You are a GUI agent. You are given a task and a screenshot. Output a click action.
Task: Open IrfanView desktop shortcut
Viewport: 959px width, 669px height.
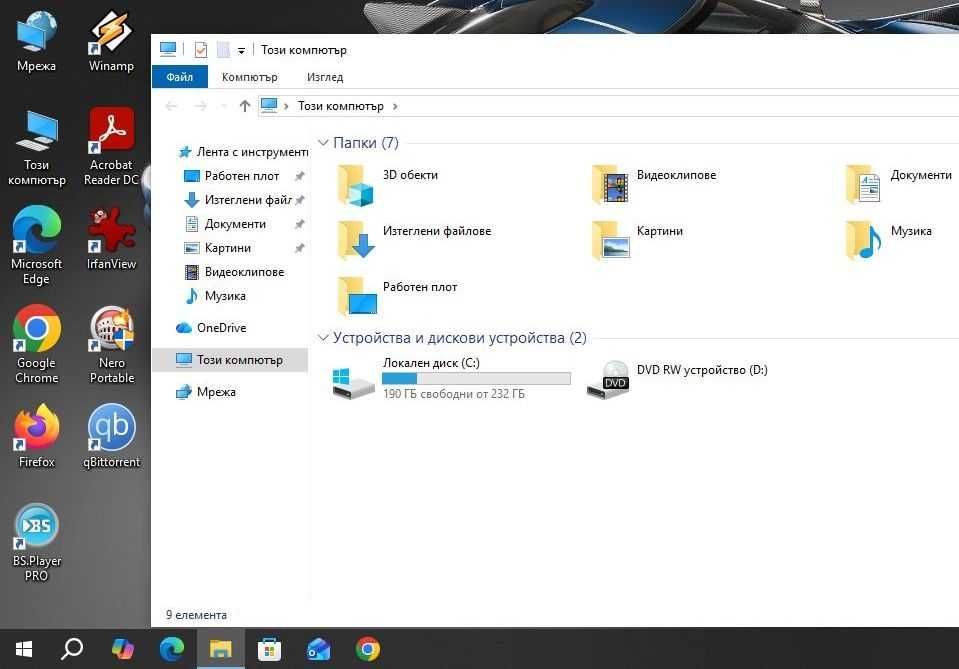coord(111,238)
